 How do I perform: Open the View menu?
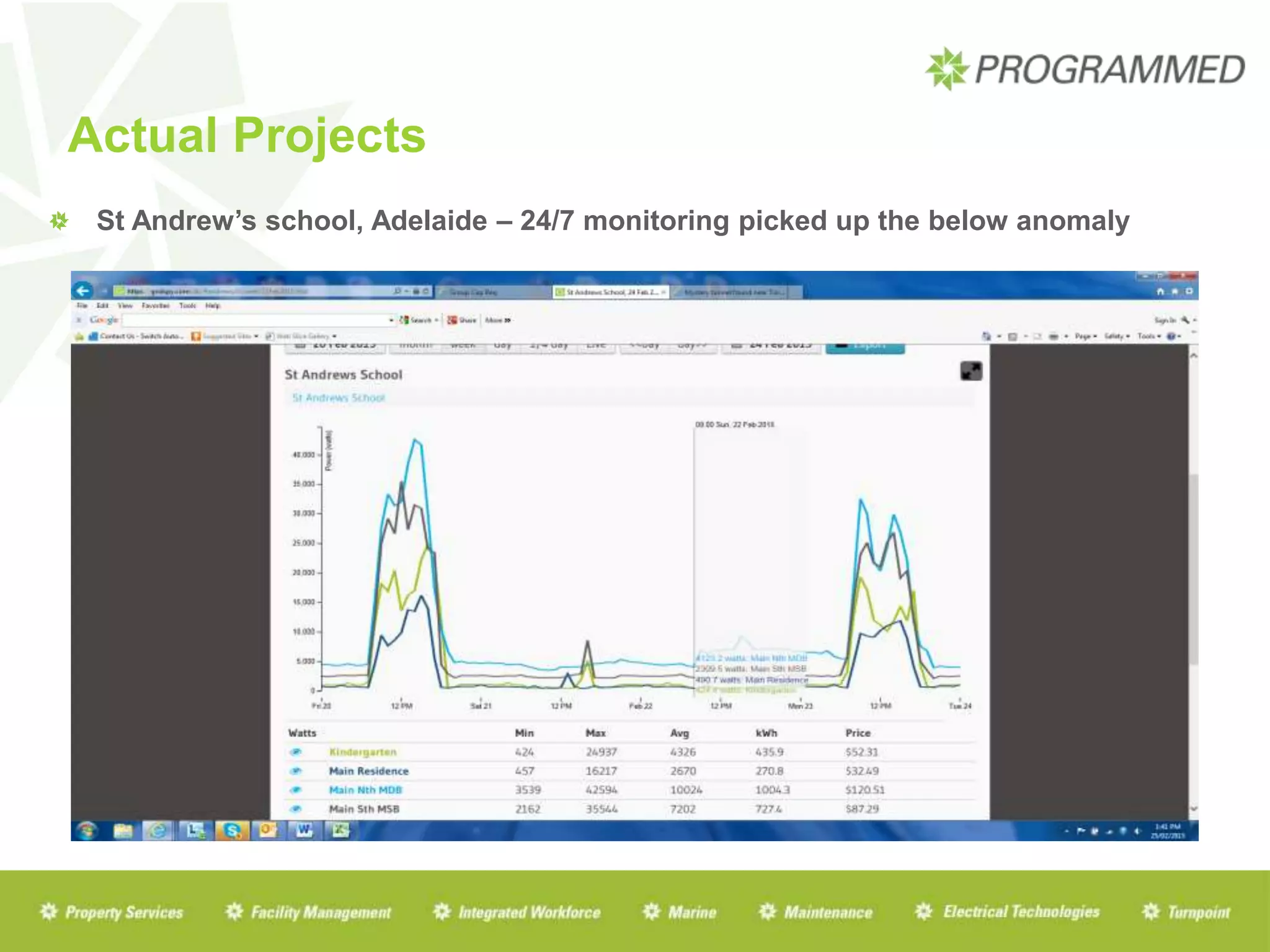[x=125, y=306]
